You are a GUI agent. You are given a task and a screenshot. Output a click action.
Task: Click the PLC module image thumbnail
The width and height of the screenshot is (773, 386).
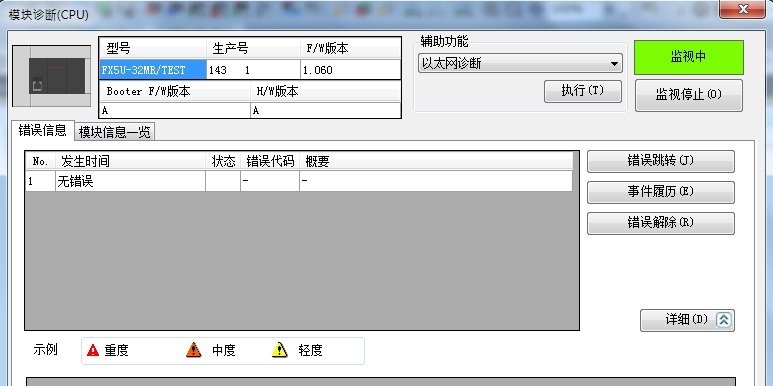pyautogui.click(x=51, y=76)
